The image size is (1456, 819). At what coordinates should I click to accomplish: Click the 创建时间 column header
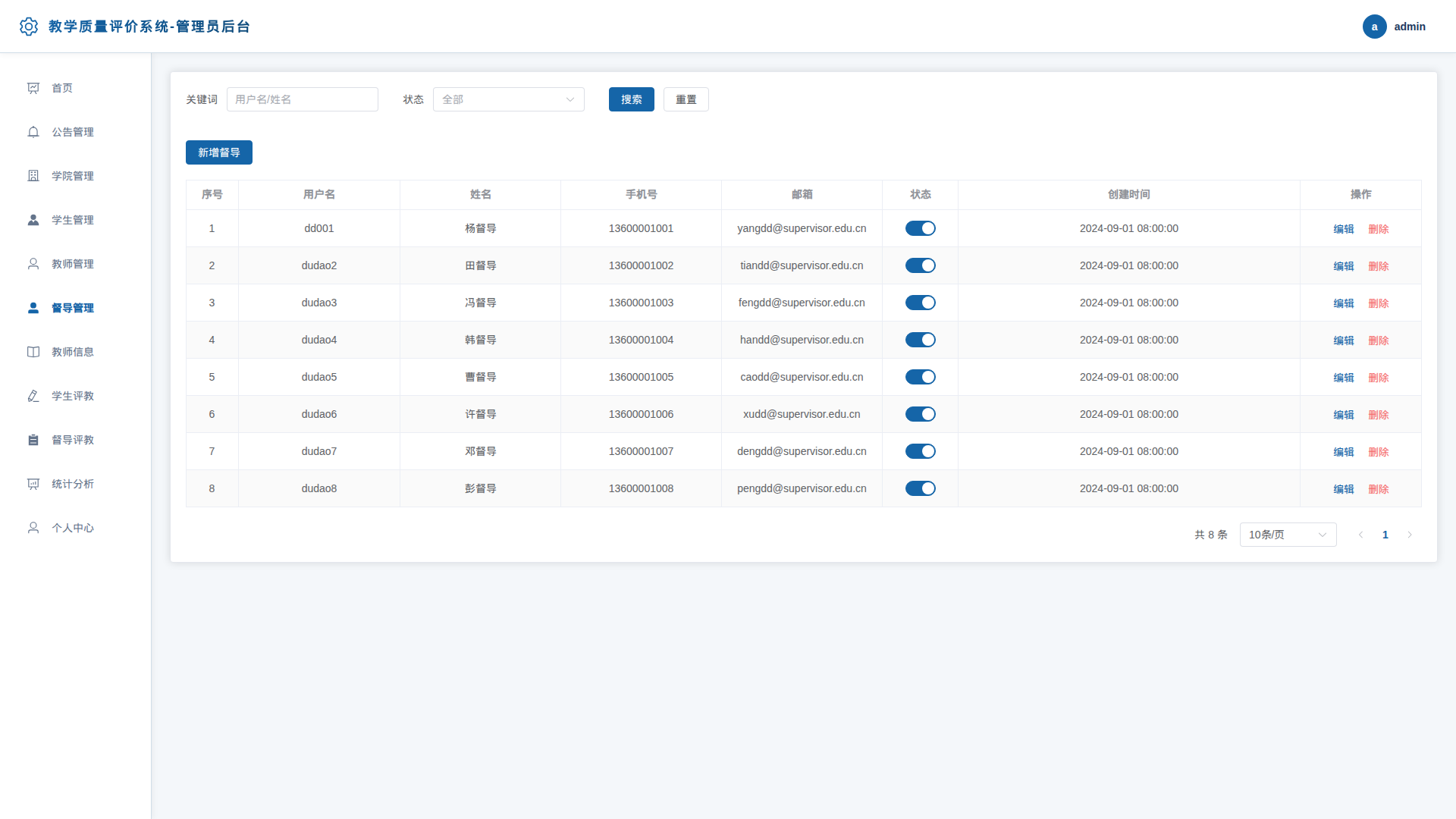[x=1128, y=194]
